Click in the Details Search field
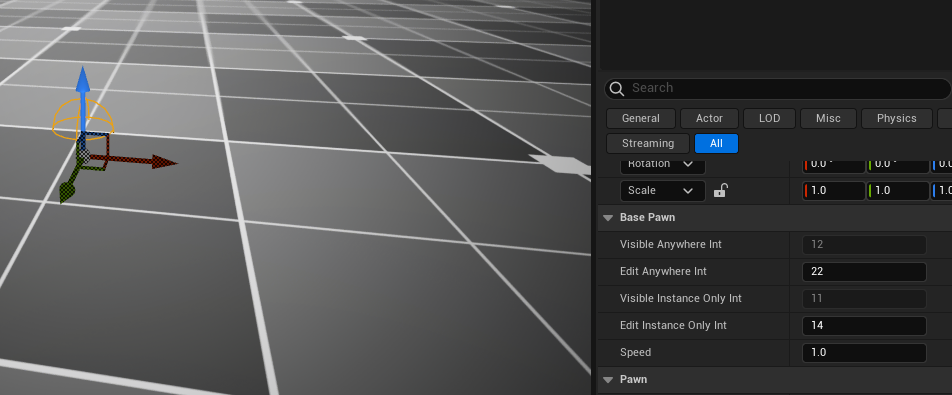The height and width of the screenshot is (395, 952). click(777, 89)
